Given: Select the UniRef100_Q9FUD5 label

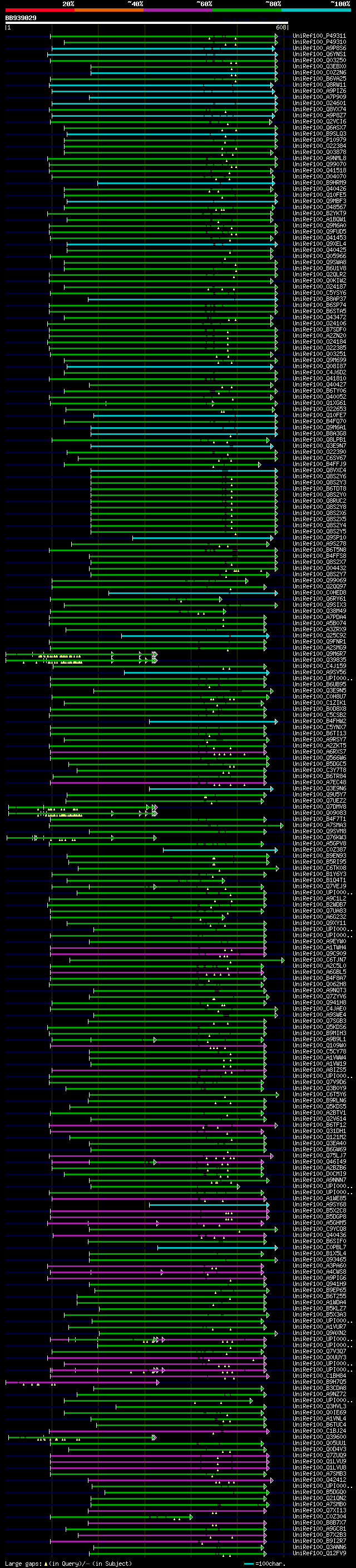Looking at the screenshot, I should pos(319,231).
